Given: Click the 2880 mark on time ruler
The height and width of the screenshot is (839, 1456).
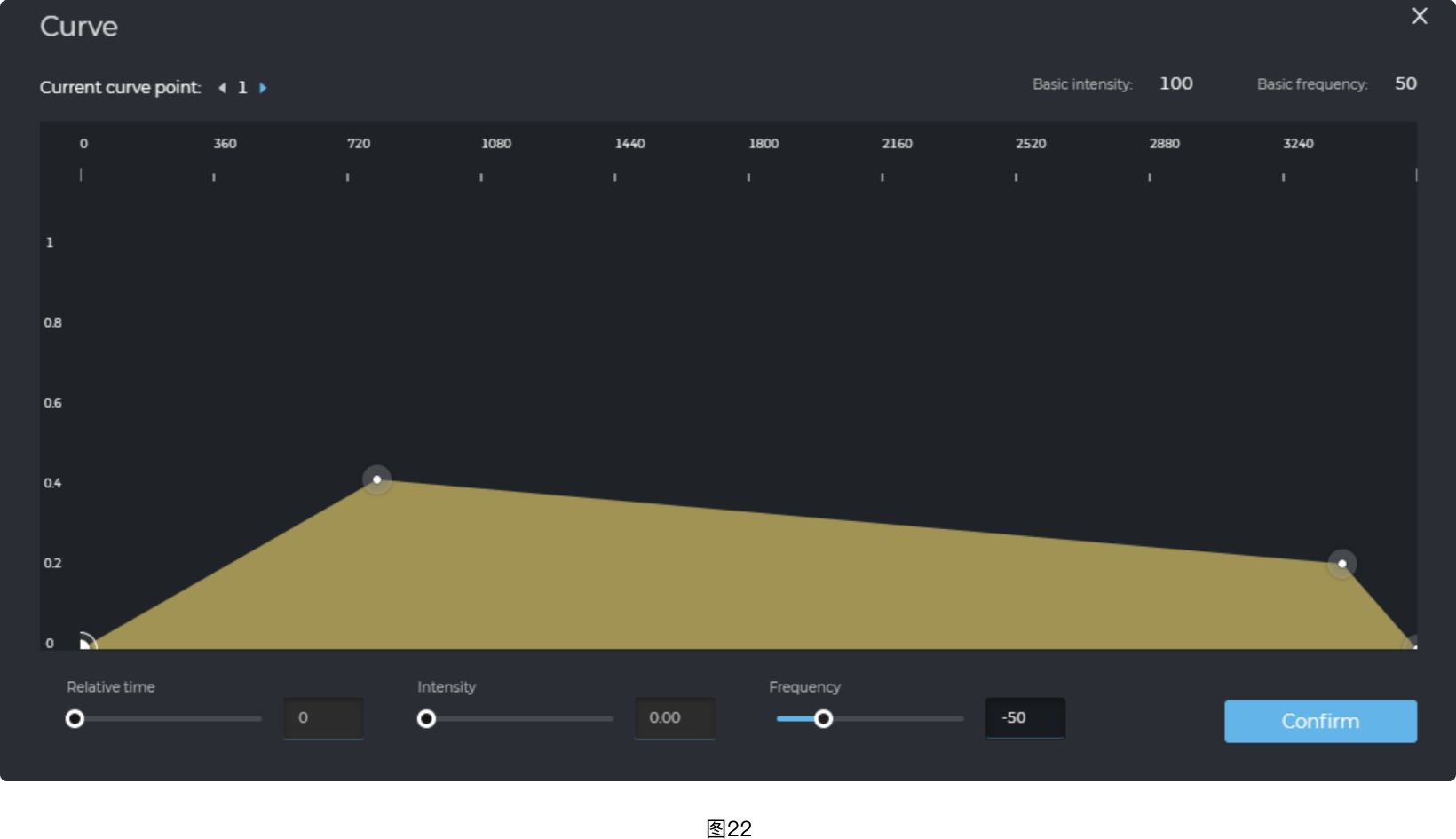Looking at the screenshot, I should click(1164, 144).
